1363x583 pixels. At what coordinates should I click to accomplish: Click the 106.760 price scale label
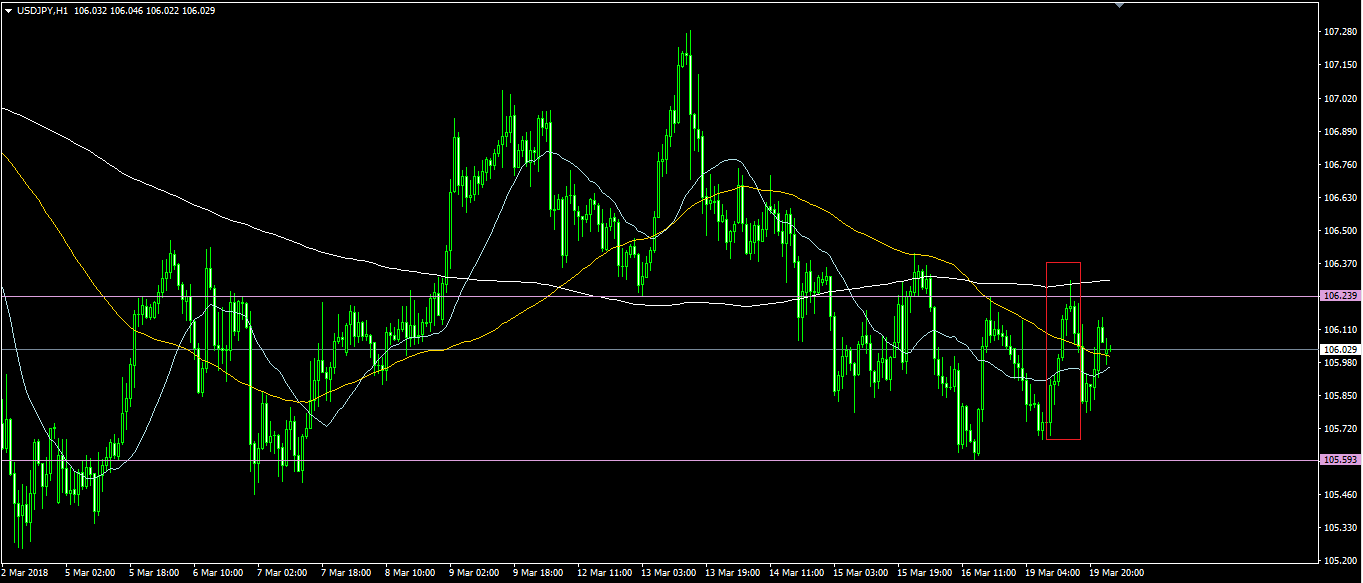click(1339, 164)
